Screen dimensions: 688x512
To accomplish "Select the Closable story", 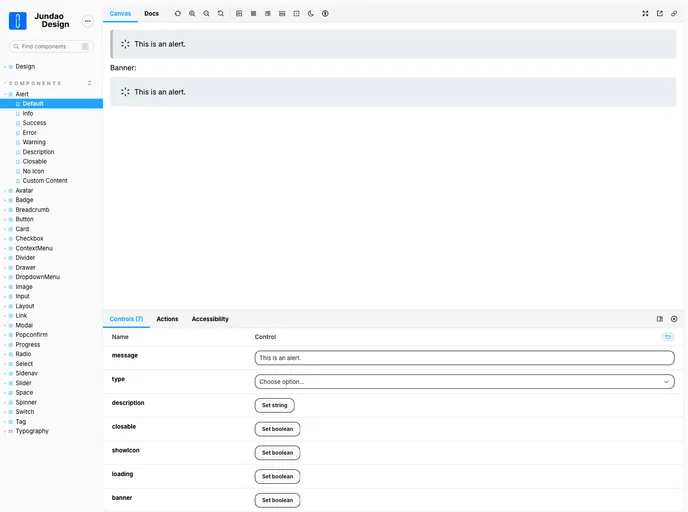I will tap(34, 161).
